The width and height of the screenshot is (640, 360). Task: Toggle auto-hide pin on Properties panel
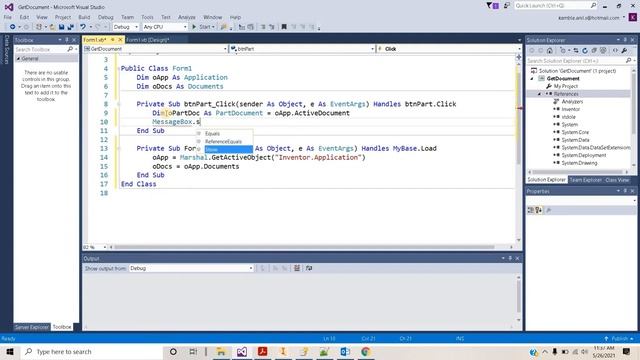click(x=625, y=191)
